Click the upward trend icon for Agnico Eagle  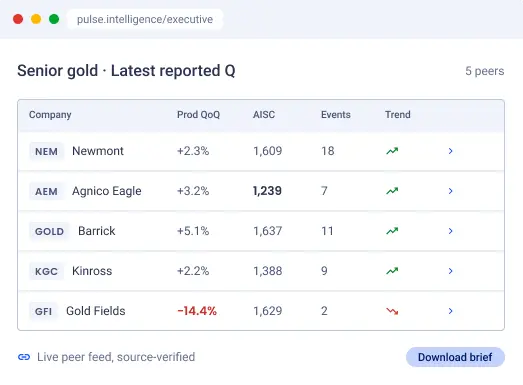392,191
